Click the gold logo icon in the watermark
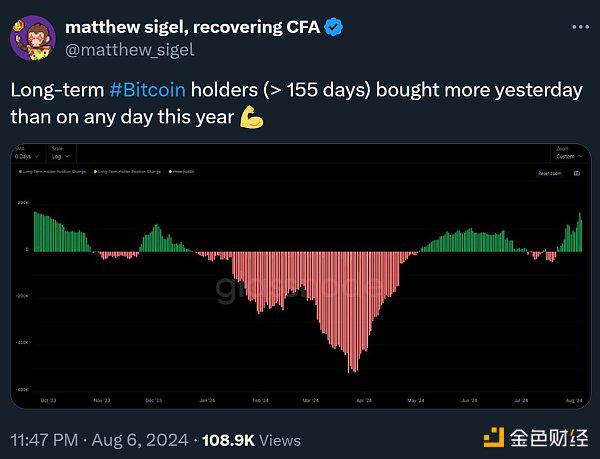The height and width of the screenshot is (459, 600). click(492, 436)
